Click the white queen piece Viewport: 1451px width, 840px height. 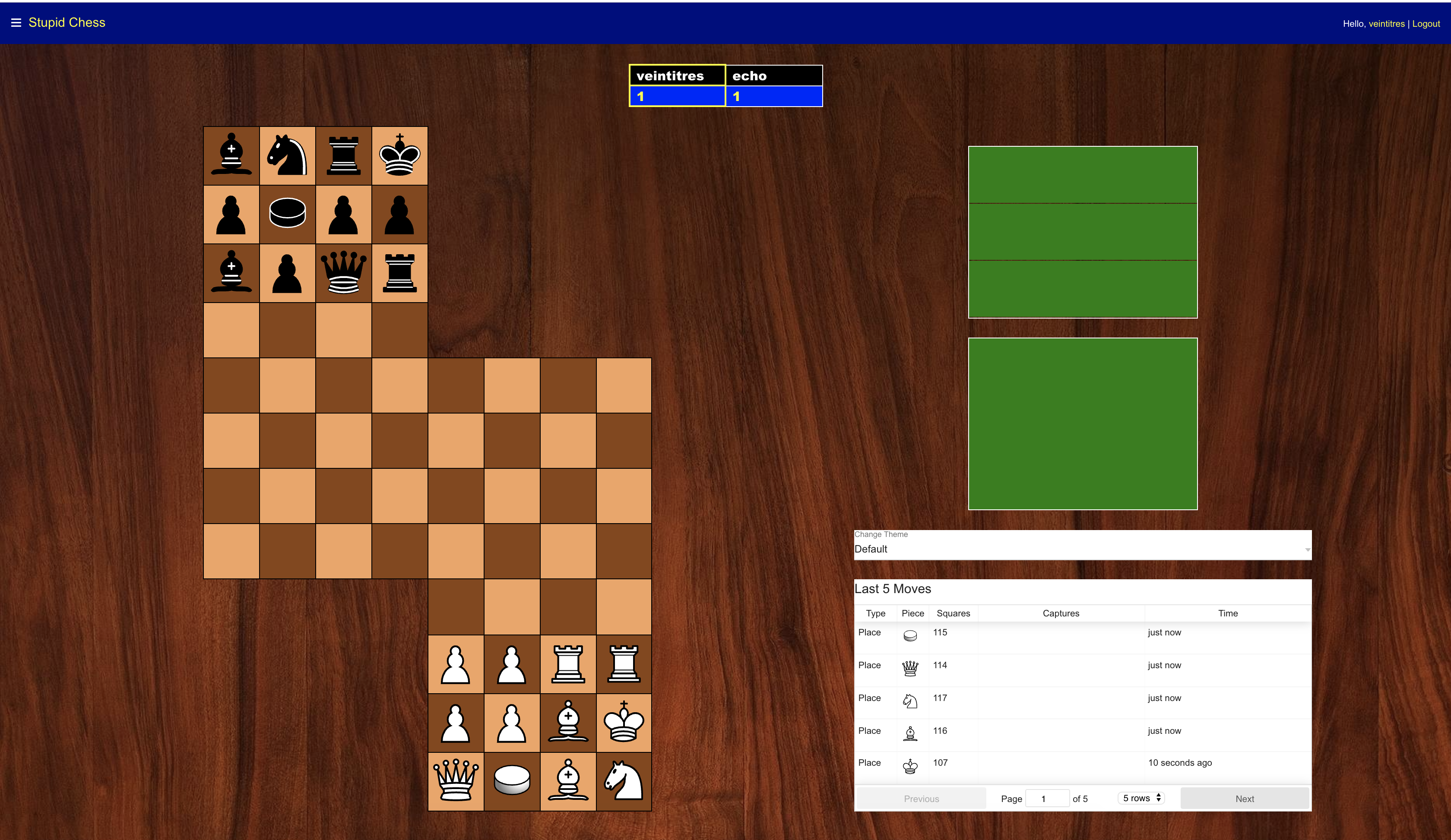click(x=456, y=781)
